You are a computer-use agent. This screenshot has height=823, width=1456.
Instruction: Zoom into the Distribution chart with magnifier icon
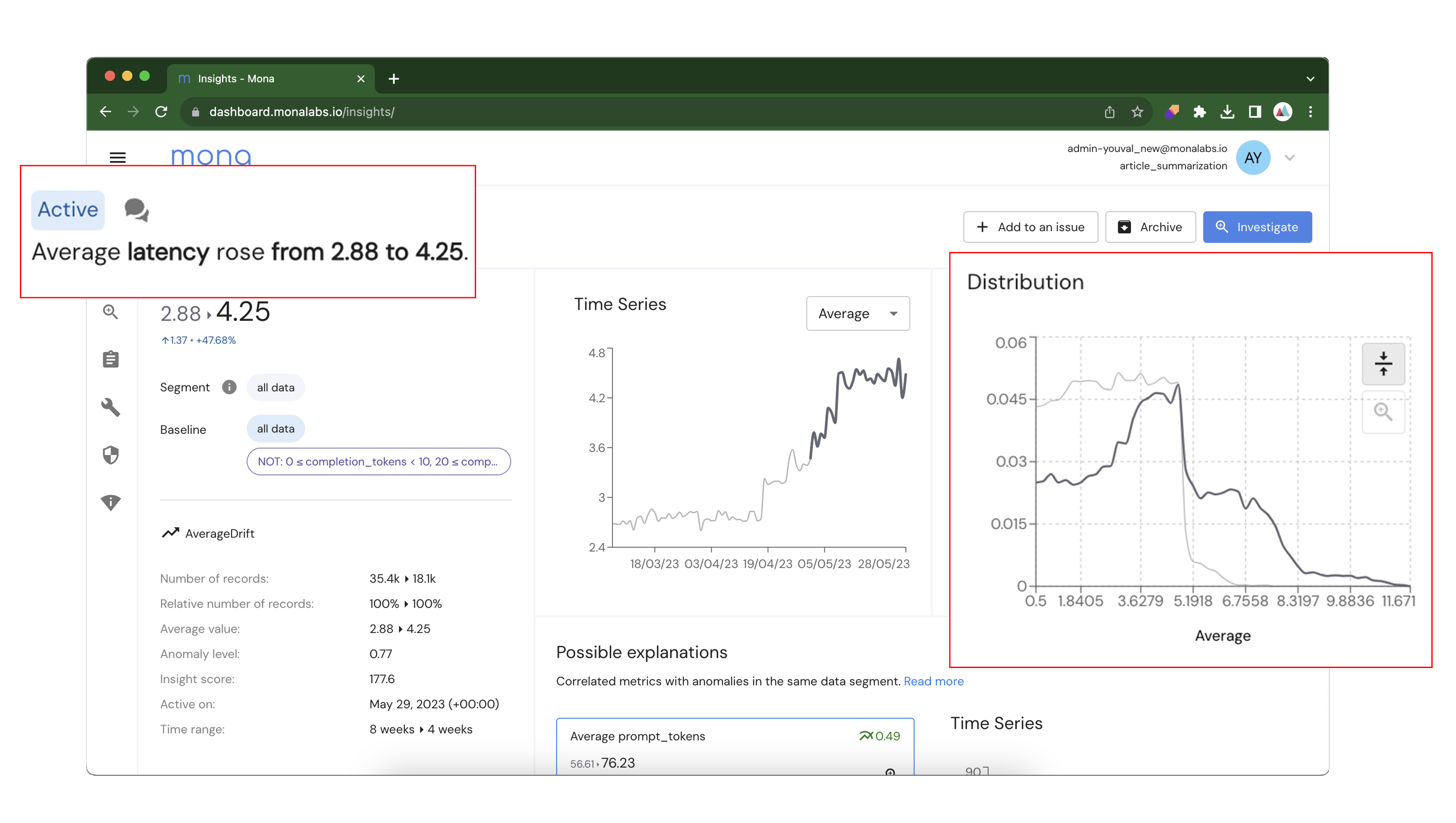click(1383, 412)
